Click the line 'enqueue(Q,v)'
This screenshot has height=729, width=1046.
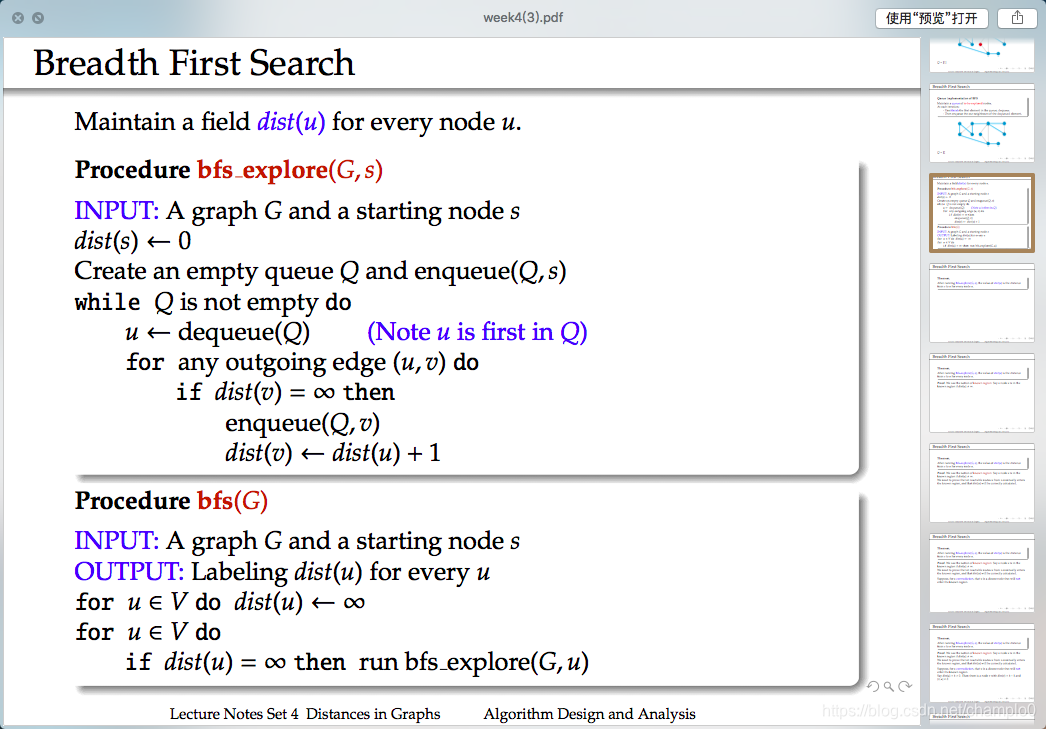tap(302, 423)
